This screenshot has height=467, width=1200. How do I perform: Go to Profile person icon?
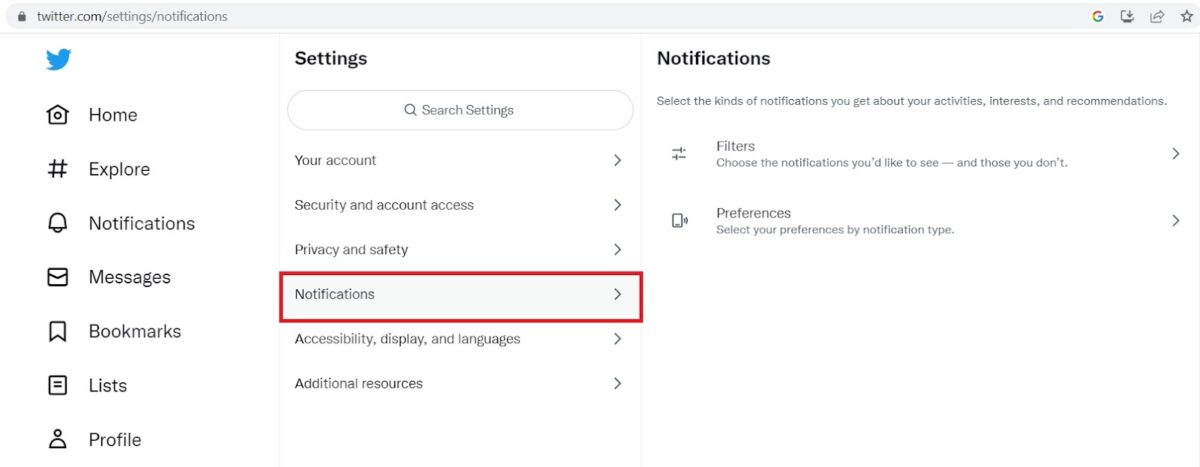pyautogui.click(x=58, y=439)
